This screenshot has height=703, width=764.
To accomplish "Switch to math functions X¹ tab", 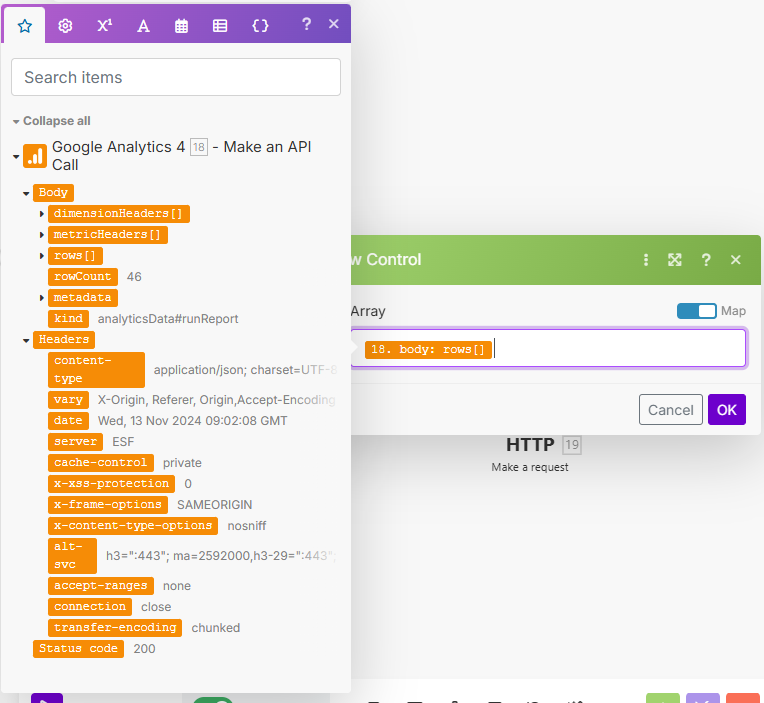I will point(104,26).
